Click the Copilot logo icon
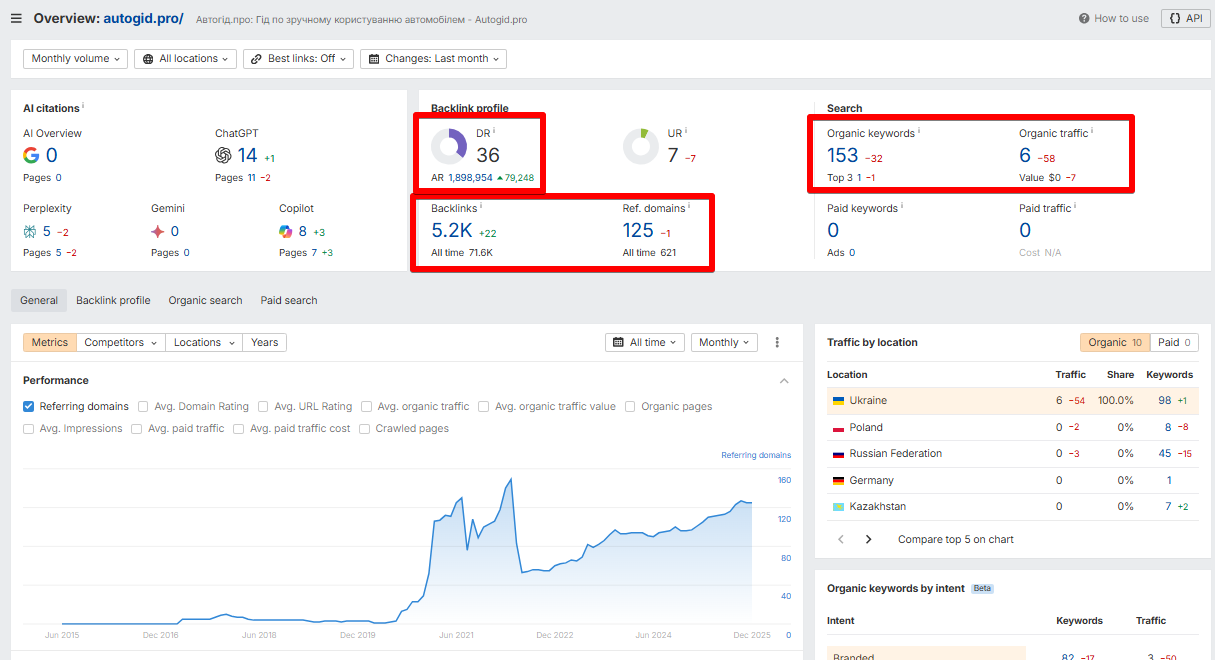This screenshot has width=1215, height=660. pyautogui.click(x=286, y=231)
